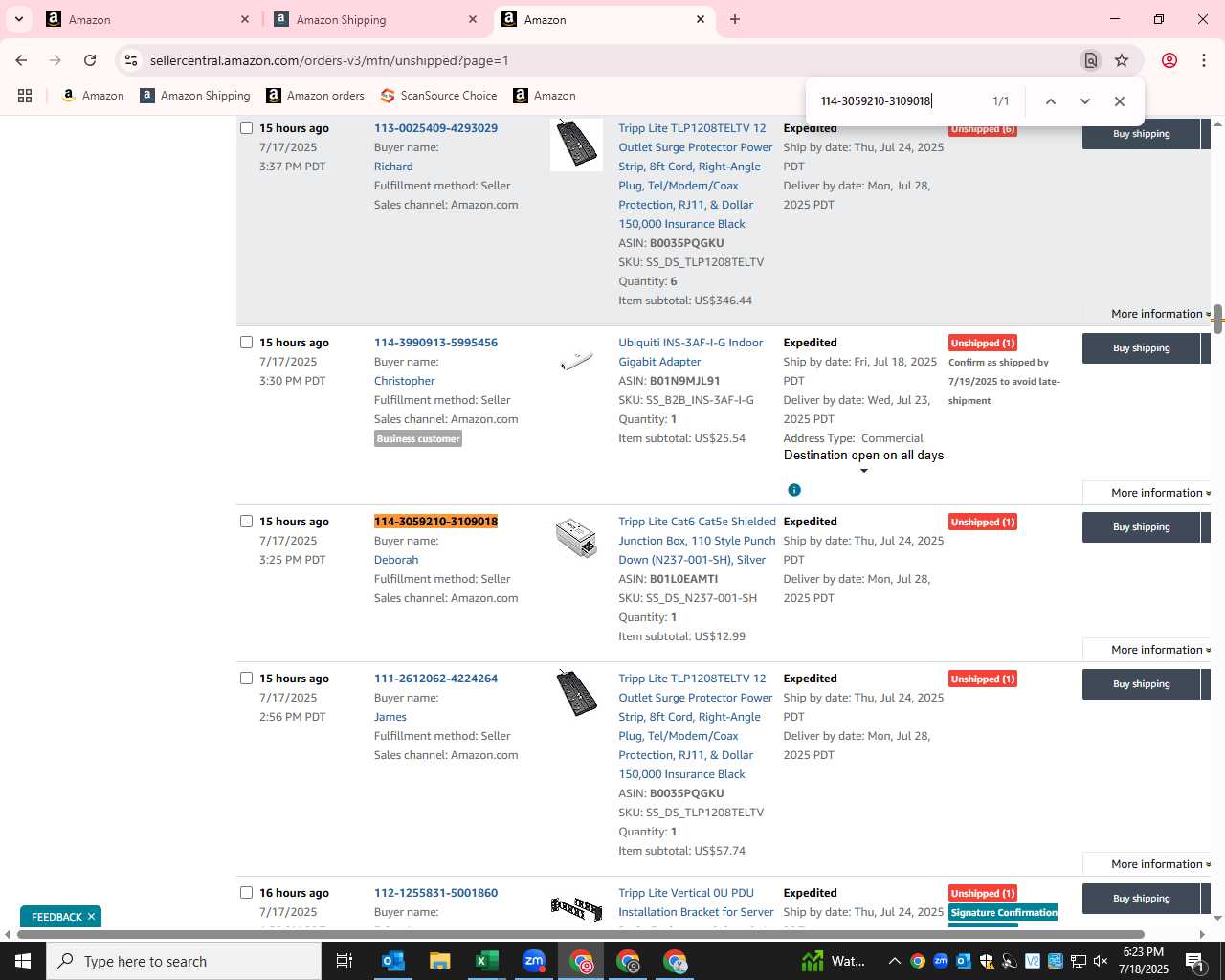Expand More information for Christopher's order

click(x=1160, y=493)
